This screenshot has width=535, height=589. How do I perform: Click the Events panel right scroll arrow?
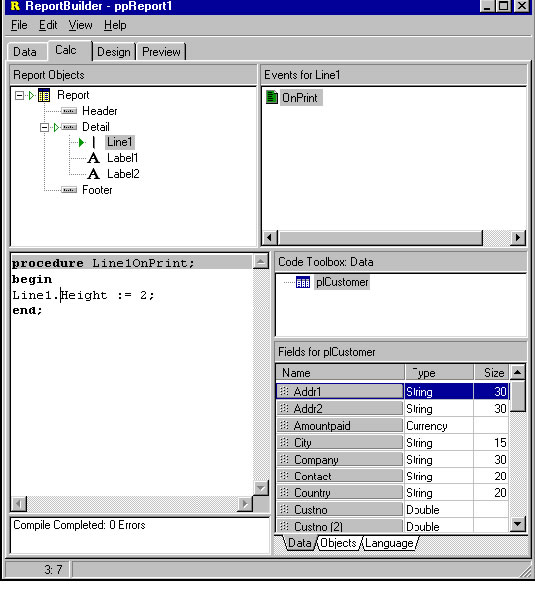518,238
